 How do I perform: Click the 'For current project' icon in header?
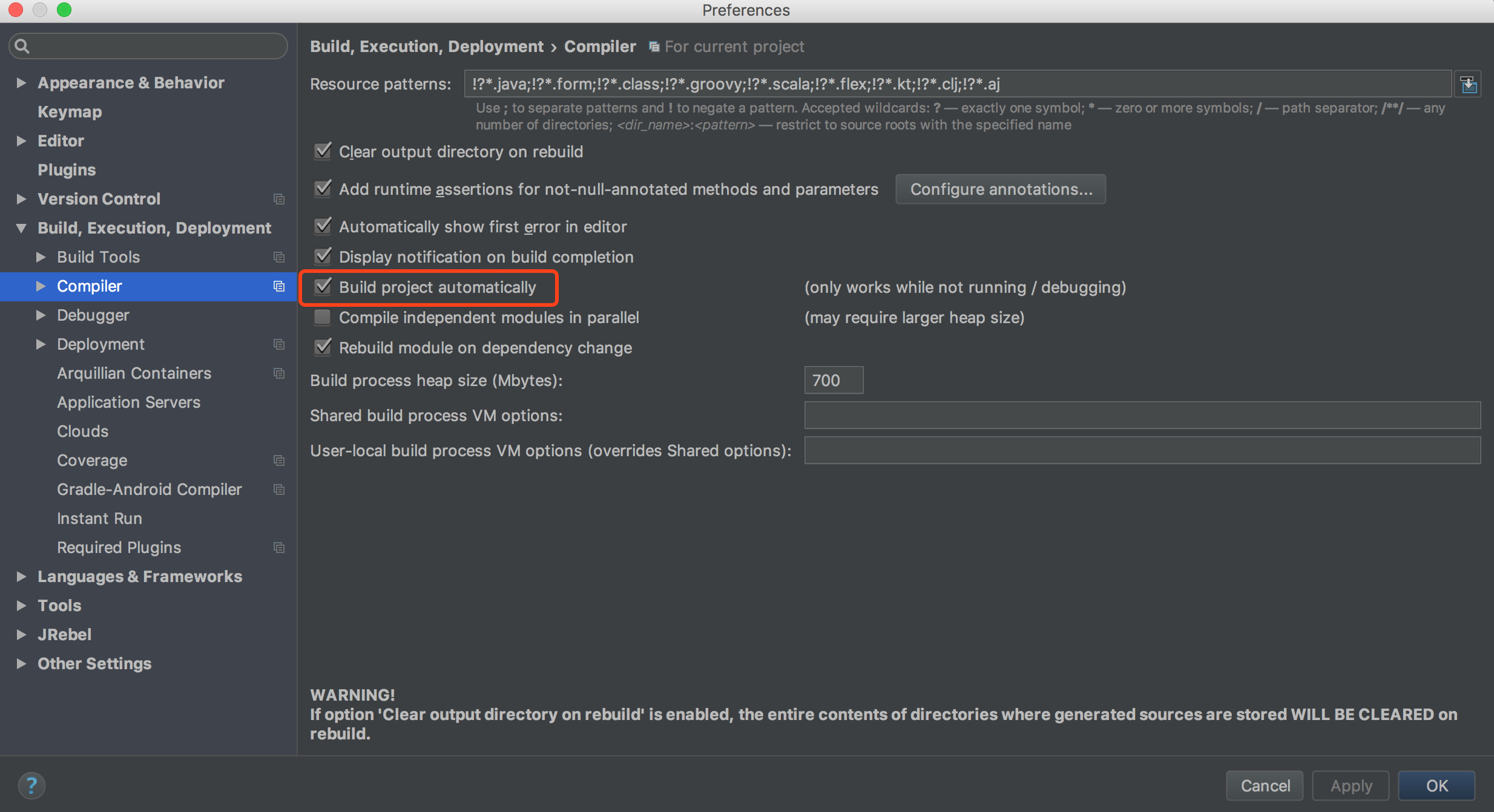pos(654,47)
